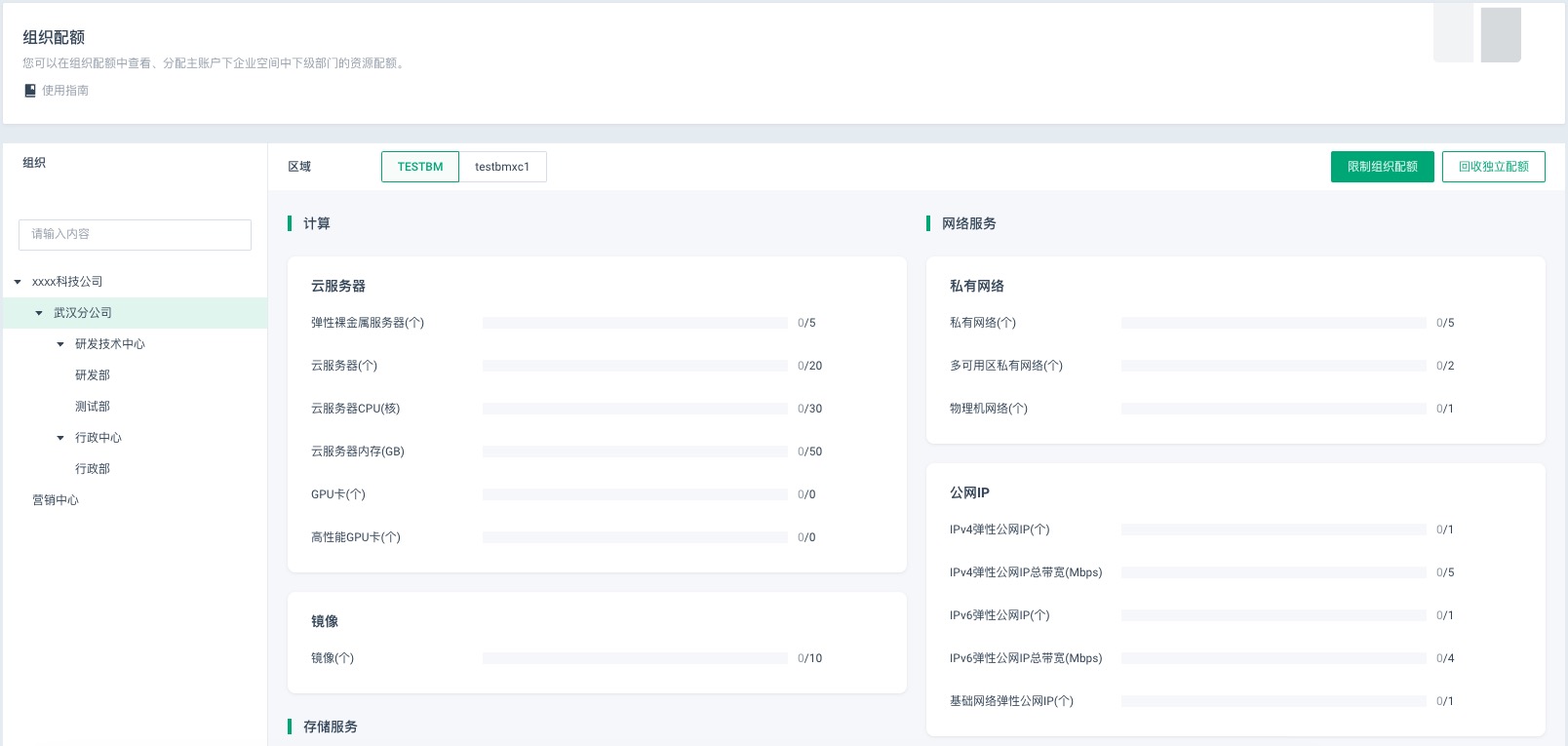Select 营销中心 in the organization tree

56,500
